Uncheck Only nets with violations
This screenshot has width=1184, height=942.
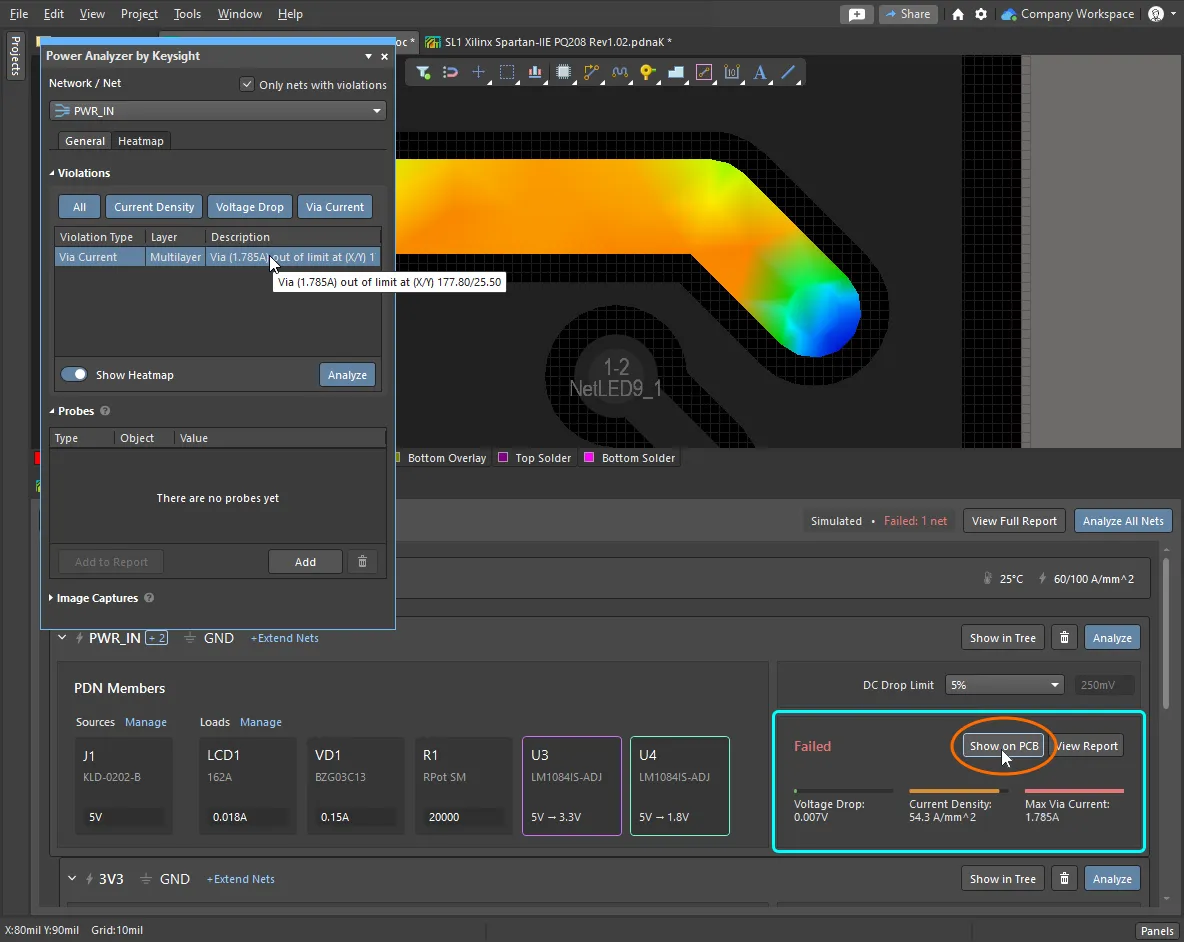[247, 85]
